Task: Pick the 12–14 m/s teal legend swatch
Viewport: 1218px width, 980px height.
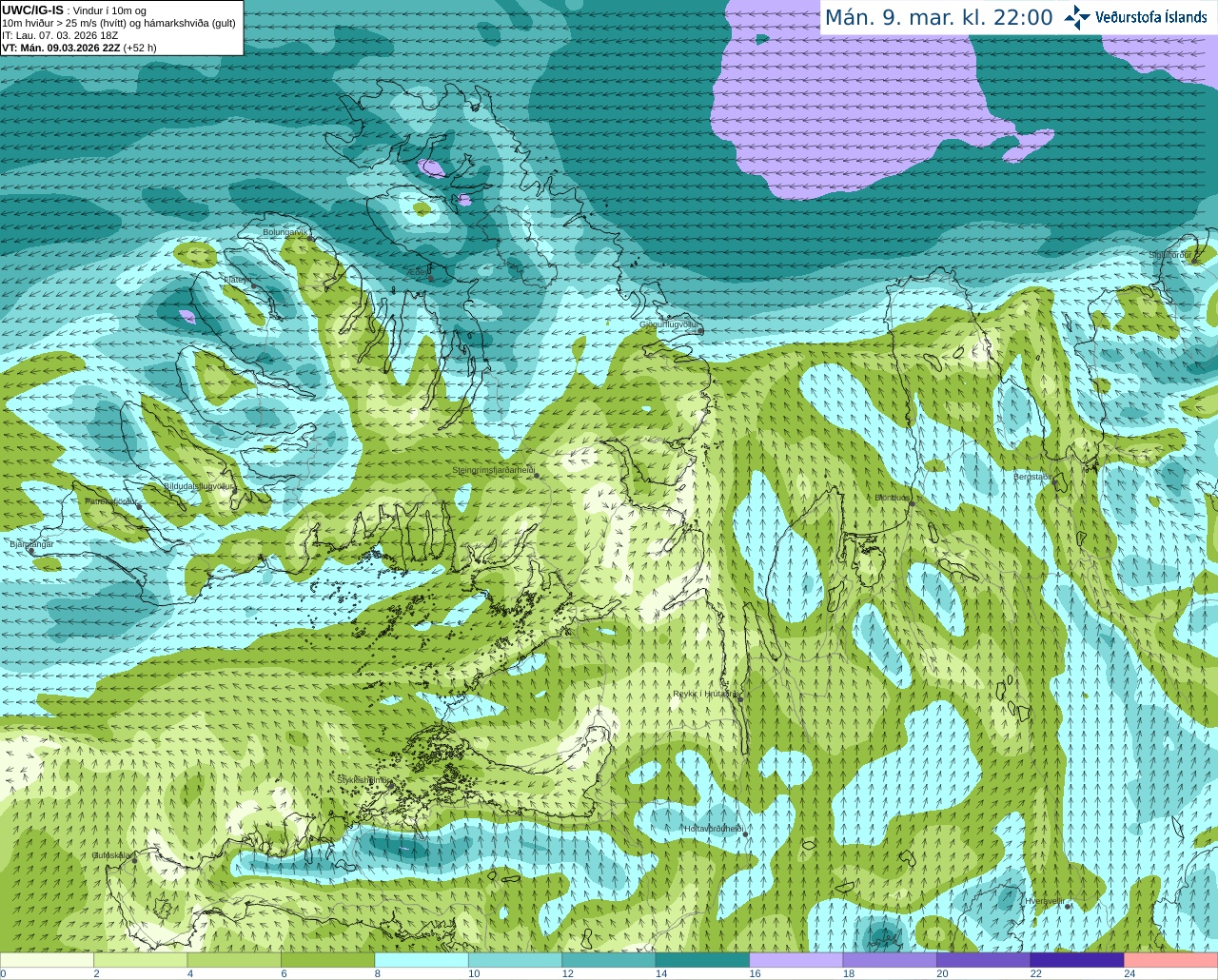Action: pyautogui.click(x=609, y=960)
